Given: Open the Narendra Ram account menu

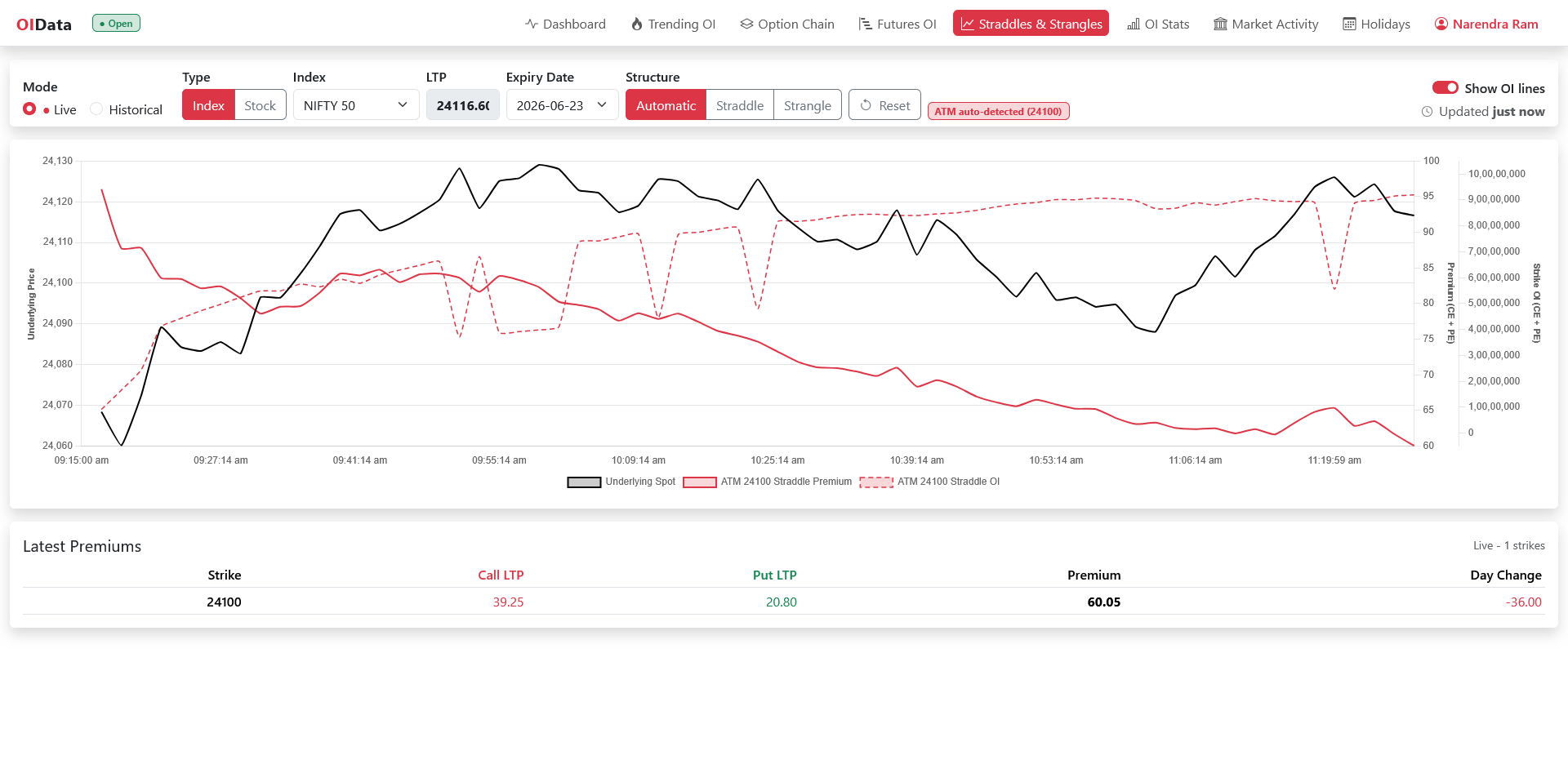Looking at the screenshot, I should pos(1486,24).
